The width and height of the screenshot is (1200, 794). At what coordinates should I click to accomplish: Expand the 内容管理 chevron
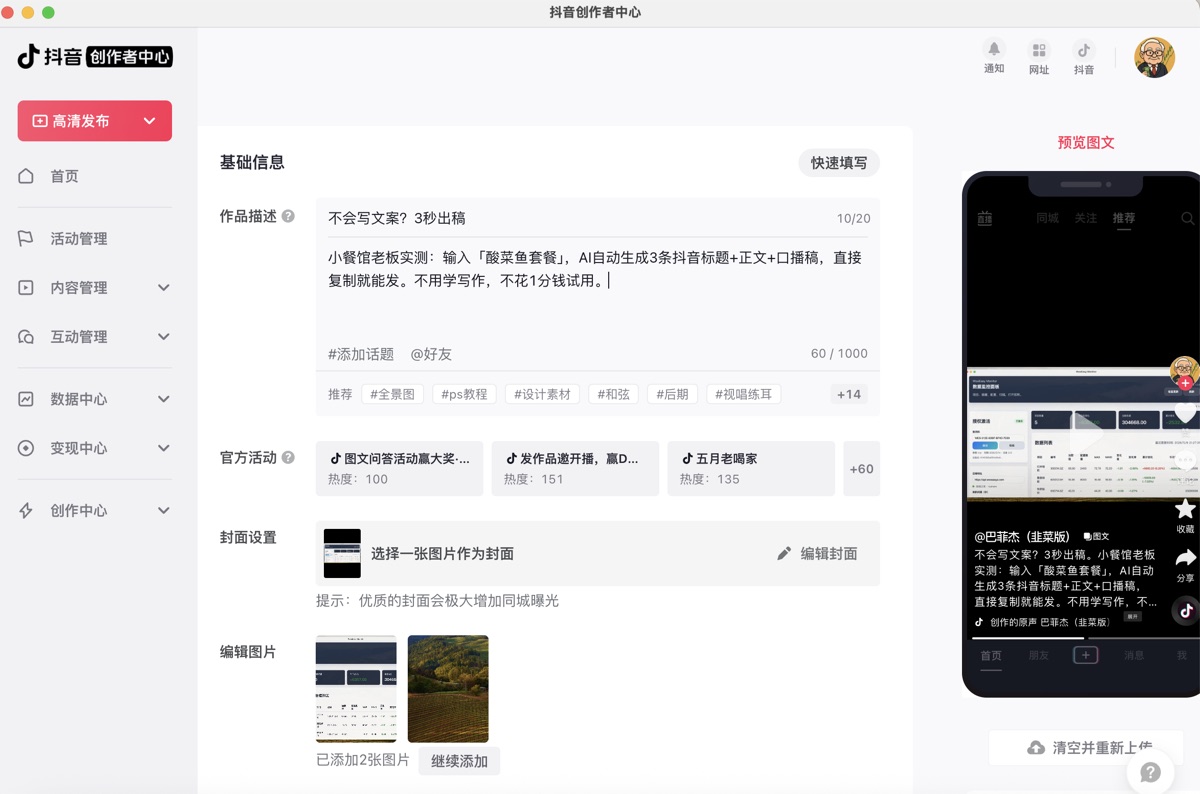[x=164, y=287]
